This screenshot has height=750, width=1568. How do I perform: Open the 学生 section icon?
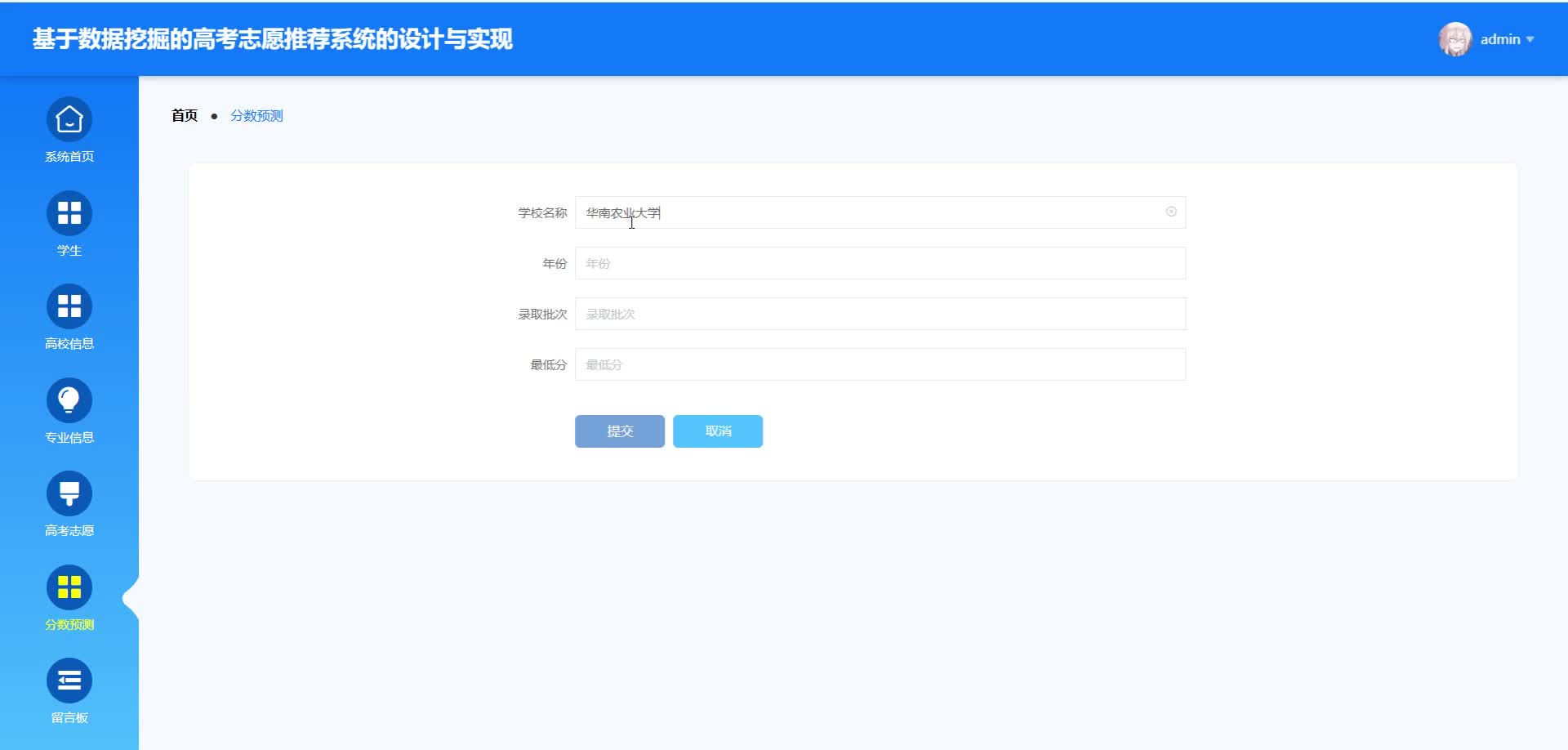click(x=69, y=213)
